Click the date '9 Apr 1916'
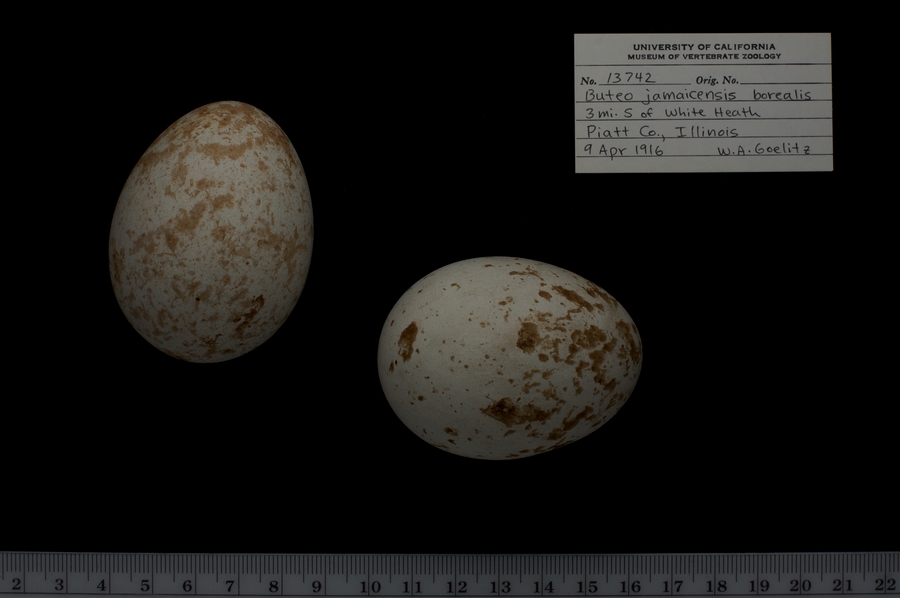The image size is (900, 598). click(x=623, y=150)
